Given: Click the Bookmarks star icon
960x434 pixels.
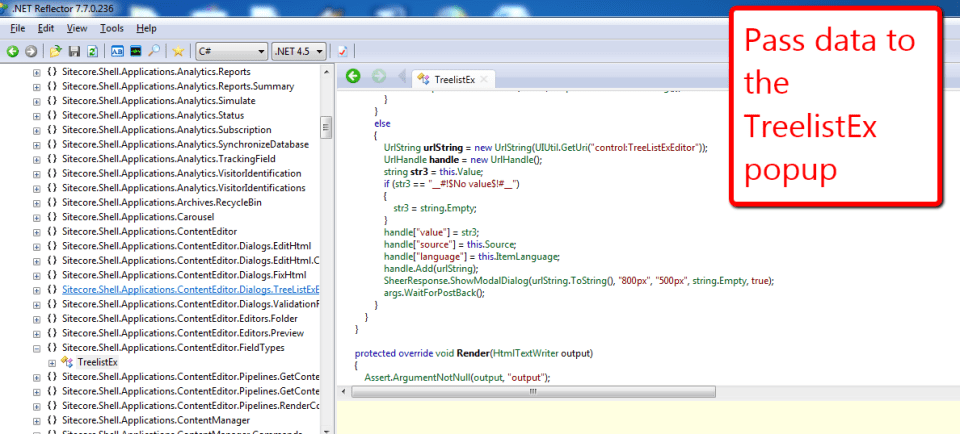Looking at the screenshot, I should 178,50.
